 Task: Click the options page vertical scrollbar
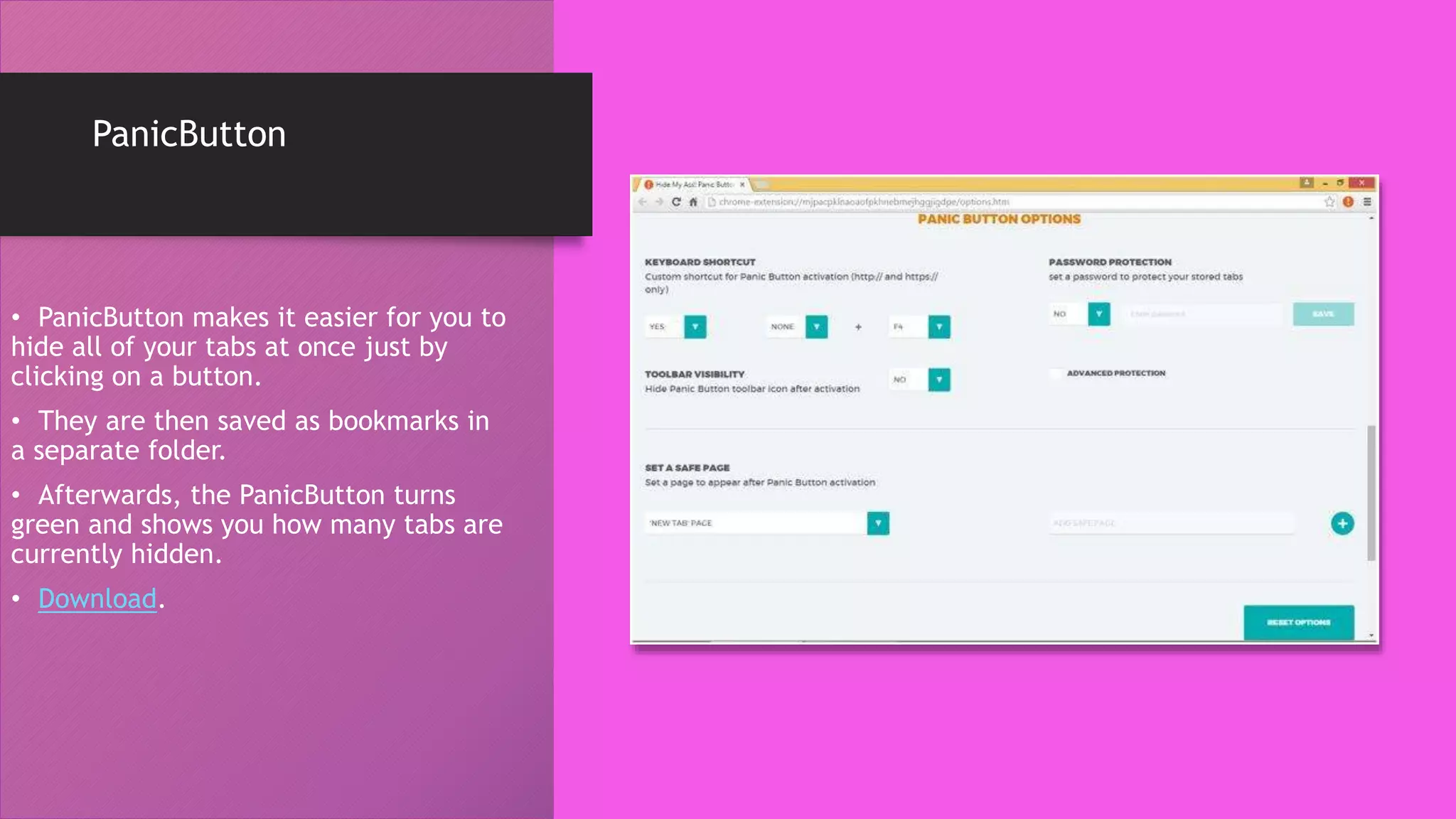tap(1371, 493)
